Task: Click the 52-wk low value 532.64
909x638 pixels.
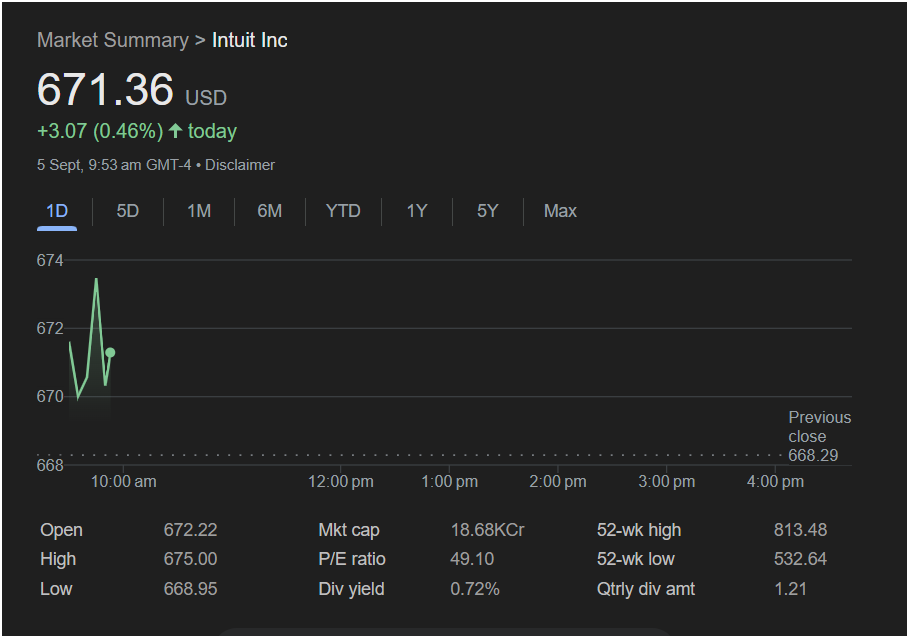Action: [x=801, y=559]
